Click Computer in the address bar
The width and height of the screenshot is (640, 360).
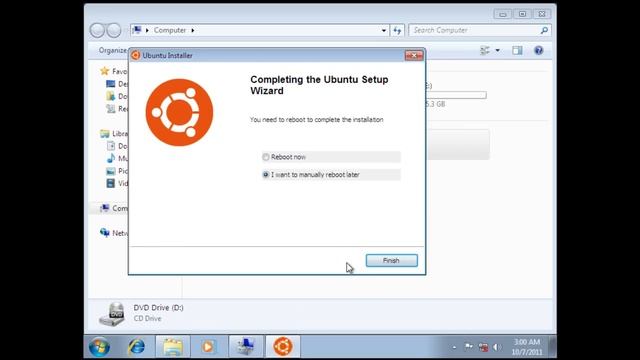pos(170,30)
